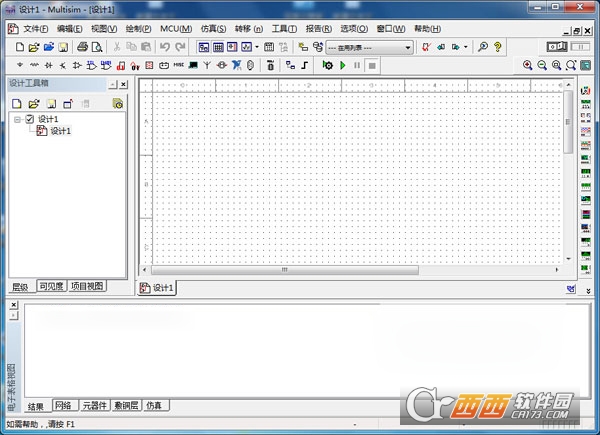Switch to the 网络 spreadsheet tab
This screenshot has height=435, width=600.
[x=63, y=405]
